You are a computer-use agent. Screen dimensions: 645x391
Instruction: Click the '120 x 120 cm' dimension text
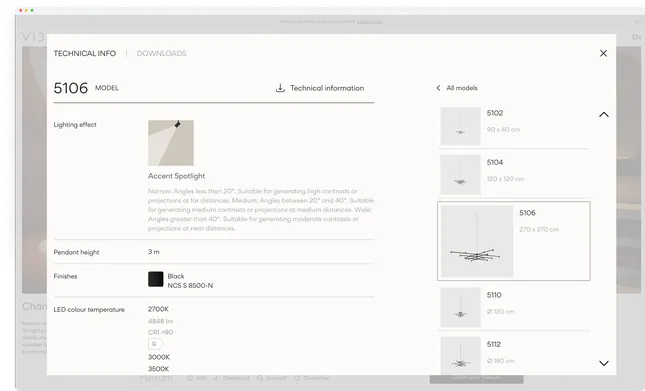pos(506,179)
